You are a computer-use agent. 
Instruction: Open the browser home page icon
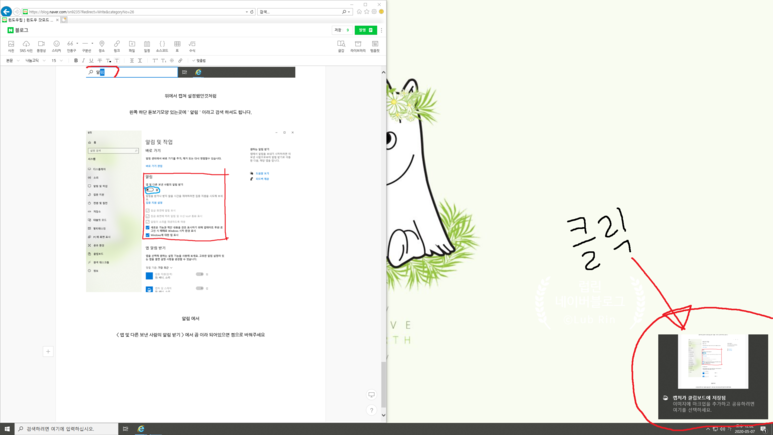click(x=359, y=12)
